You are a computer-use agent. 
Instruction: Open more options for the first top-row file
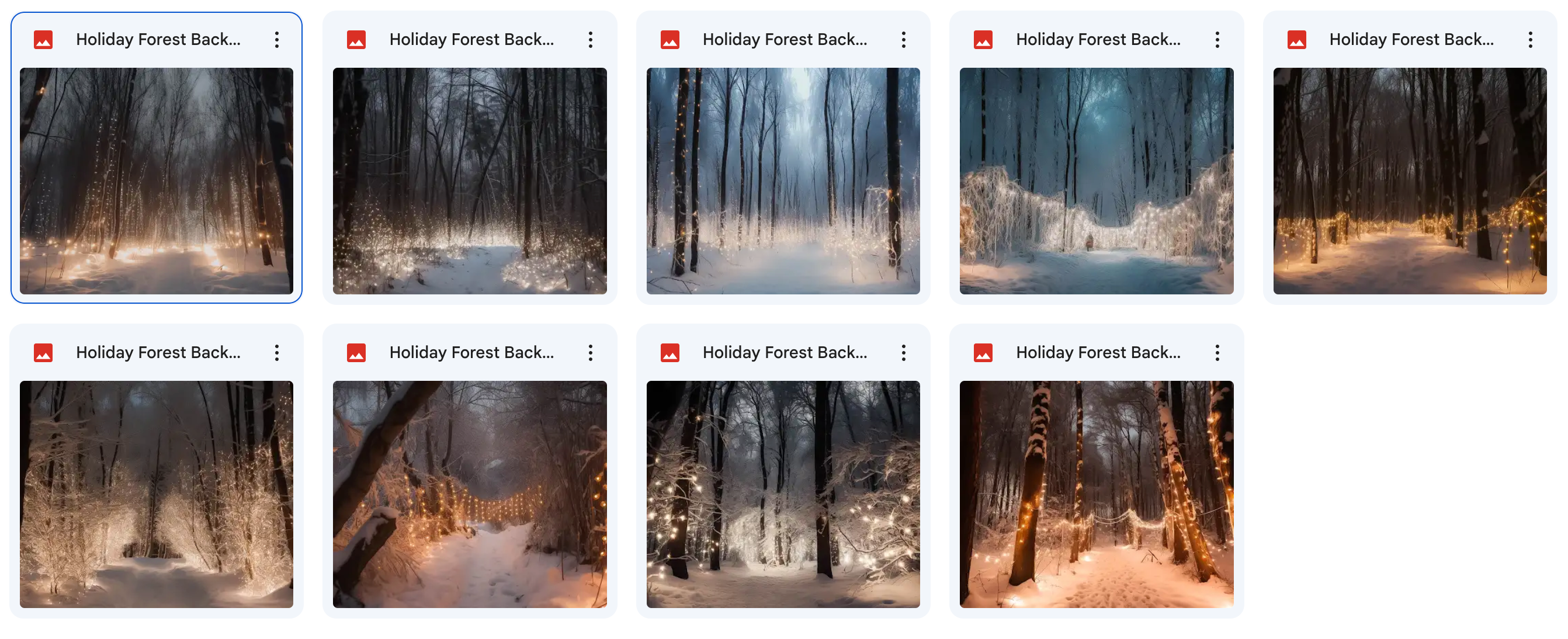pyautogui.click(x=276, y=40)
